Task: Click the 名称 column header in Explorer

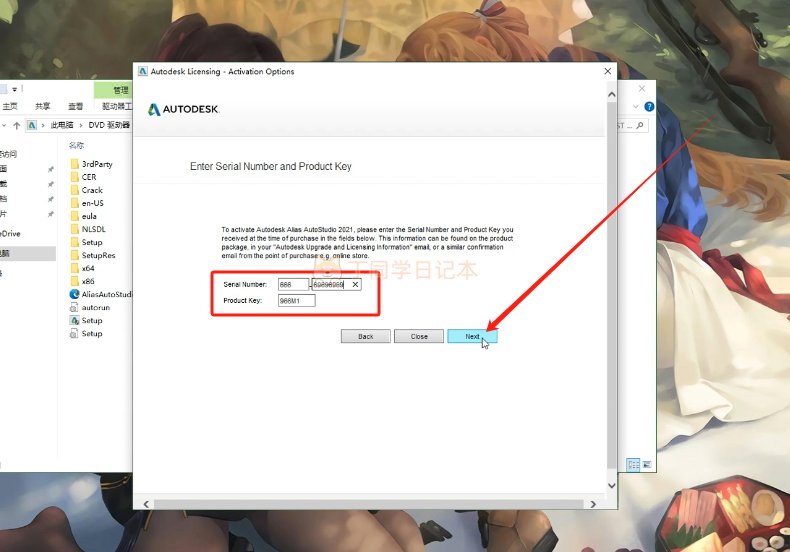Action: [x=76, y=145]
